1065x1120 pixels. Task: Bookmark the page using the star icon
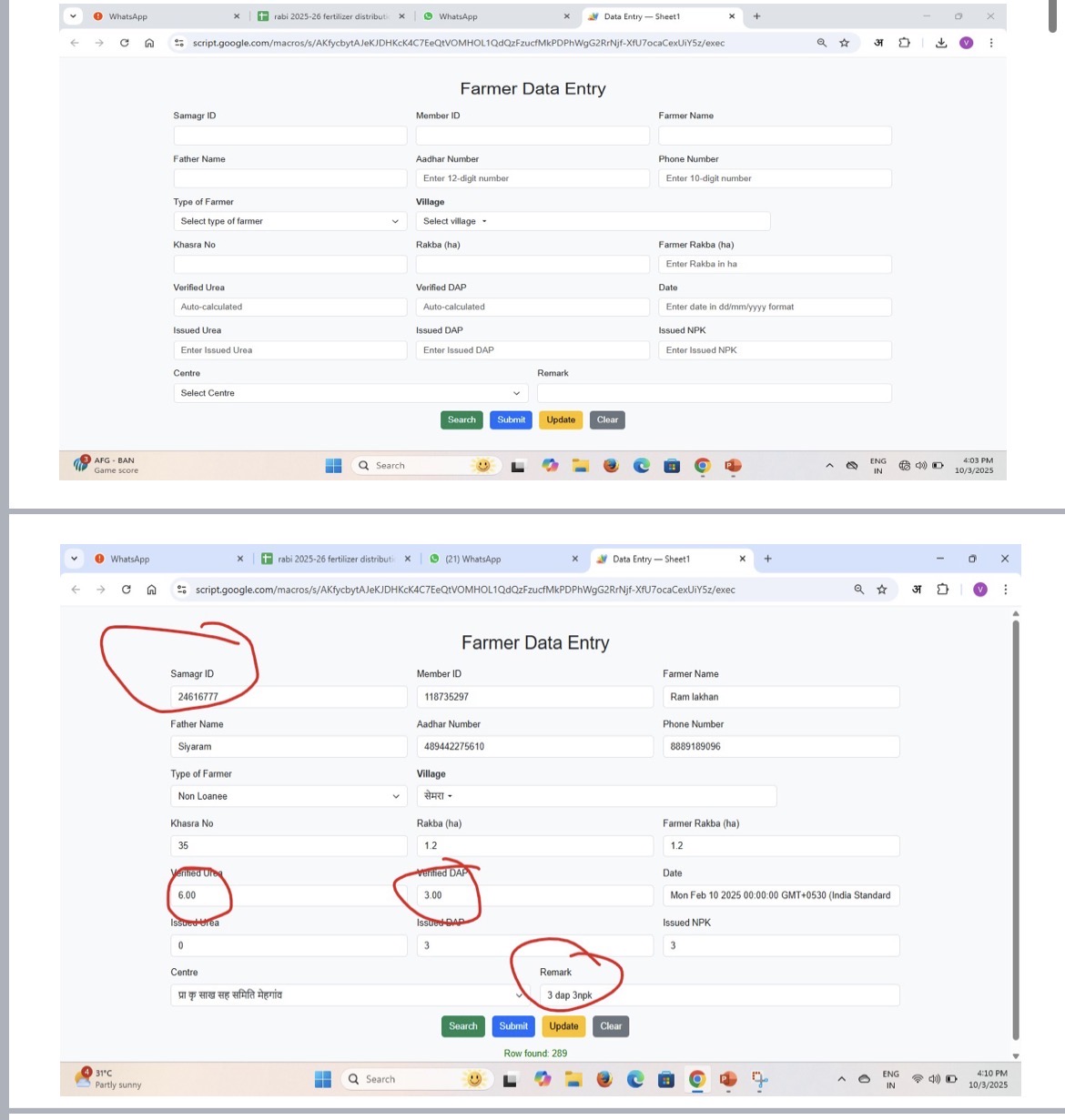845,43
